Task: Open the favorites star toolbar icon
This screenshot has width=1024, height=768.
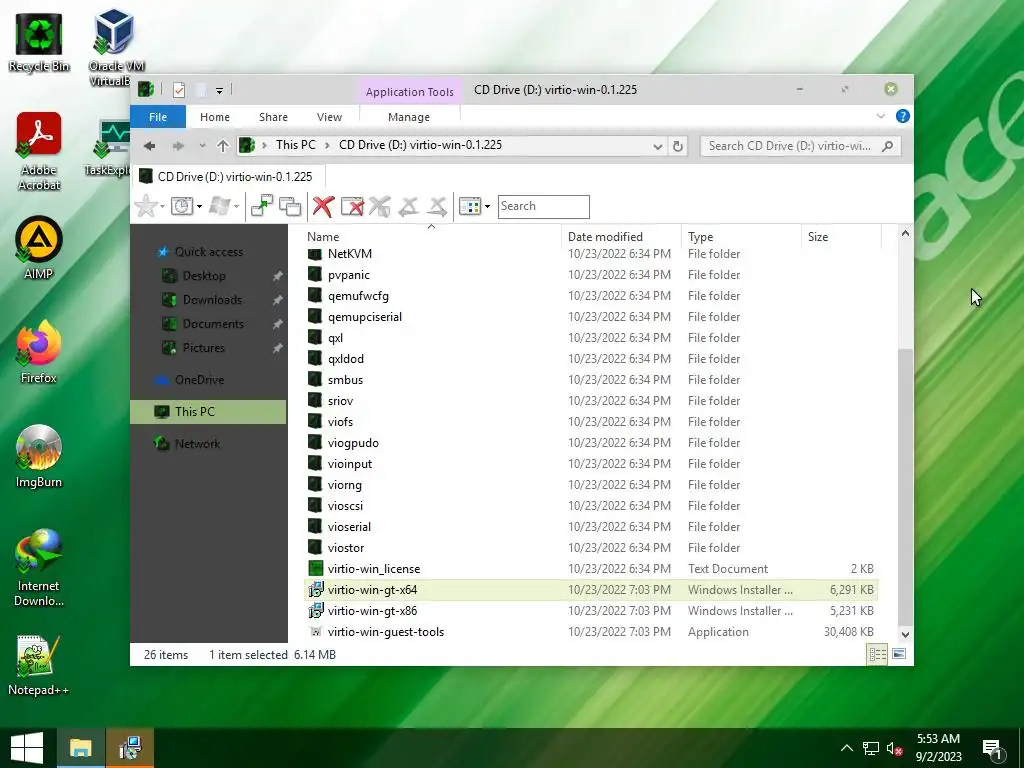Action: coord(146,206)
